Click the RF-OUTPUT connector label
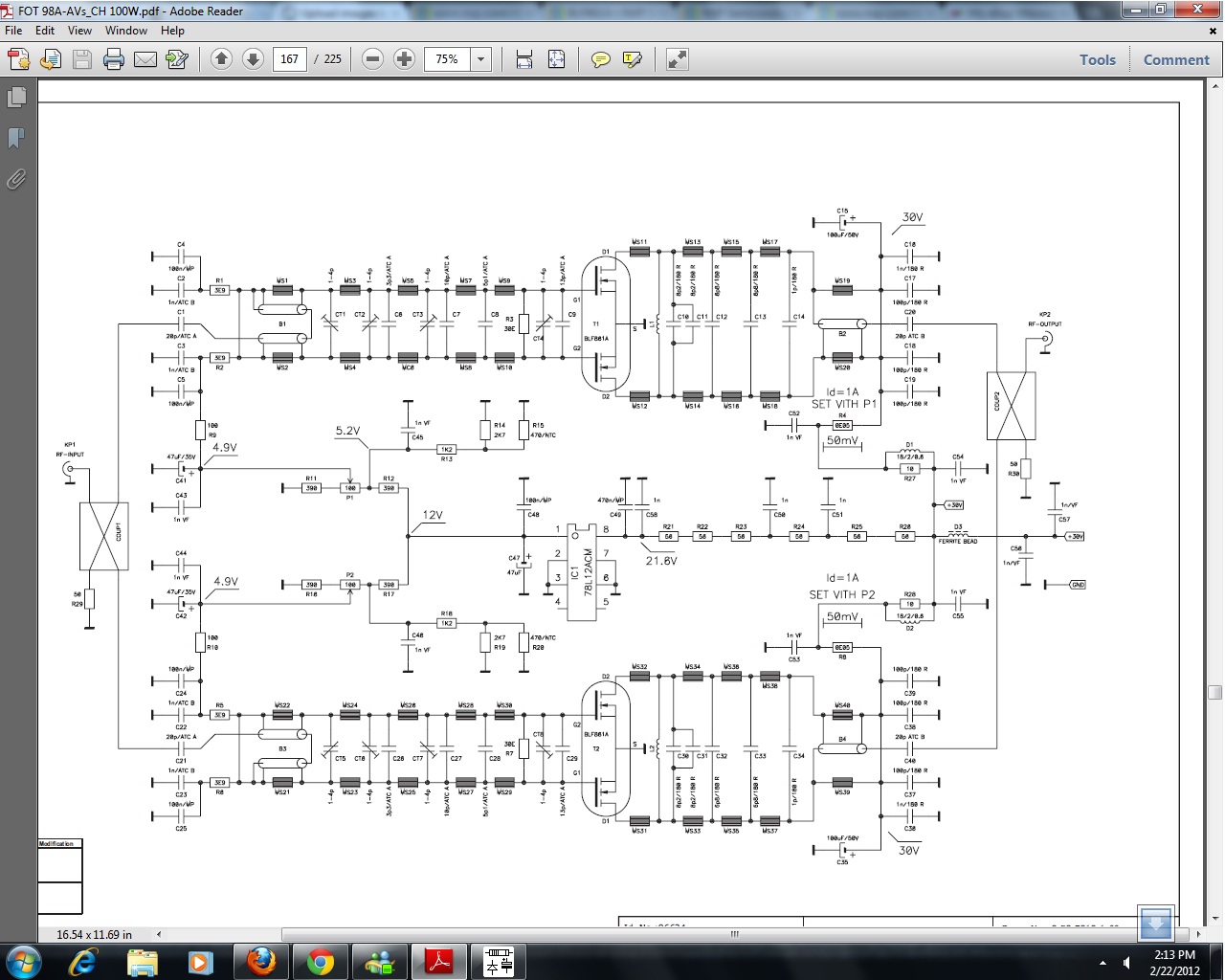 pos(1045,324)
